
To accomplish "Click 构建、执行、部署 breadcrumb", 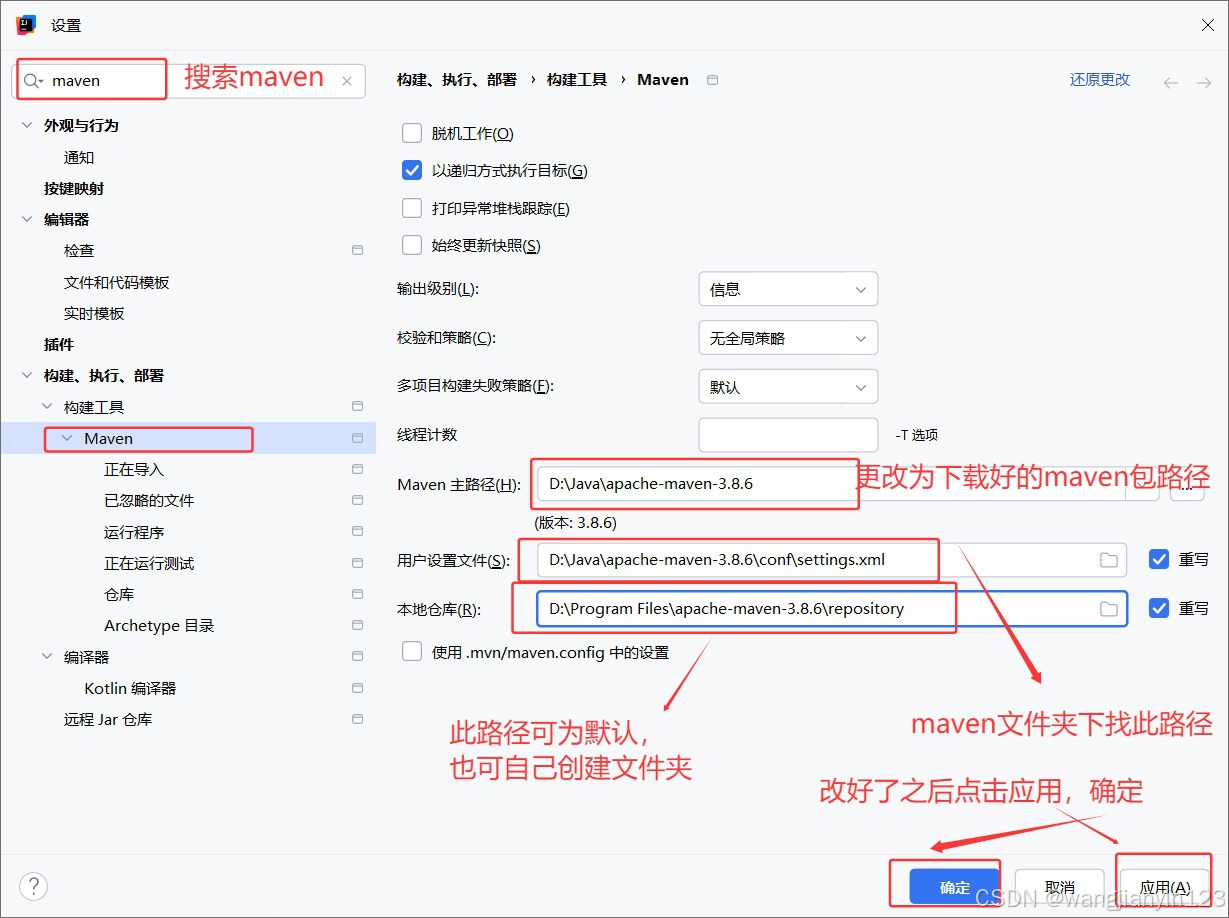I will click(457, 80).
